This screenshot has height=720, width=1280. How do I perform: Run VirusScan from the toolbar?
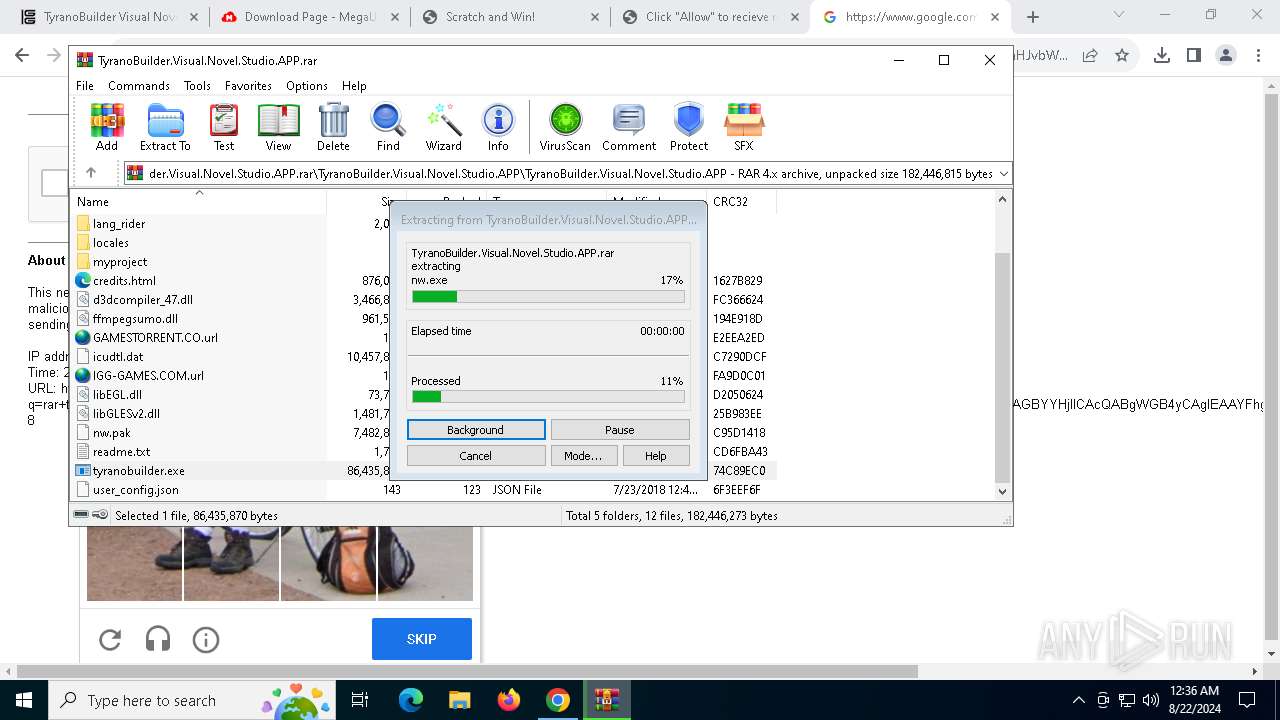click(565, 127)
